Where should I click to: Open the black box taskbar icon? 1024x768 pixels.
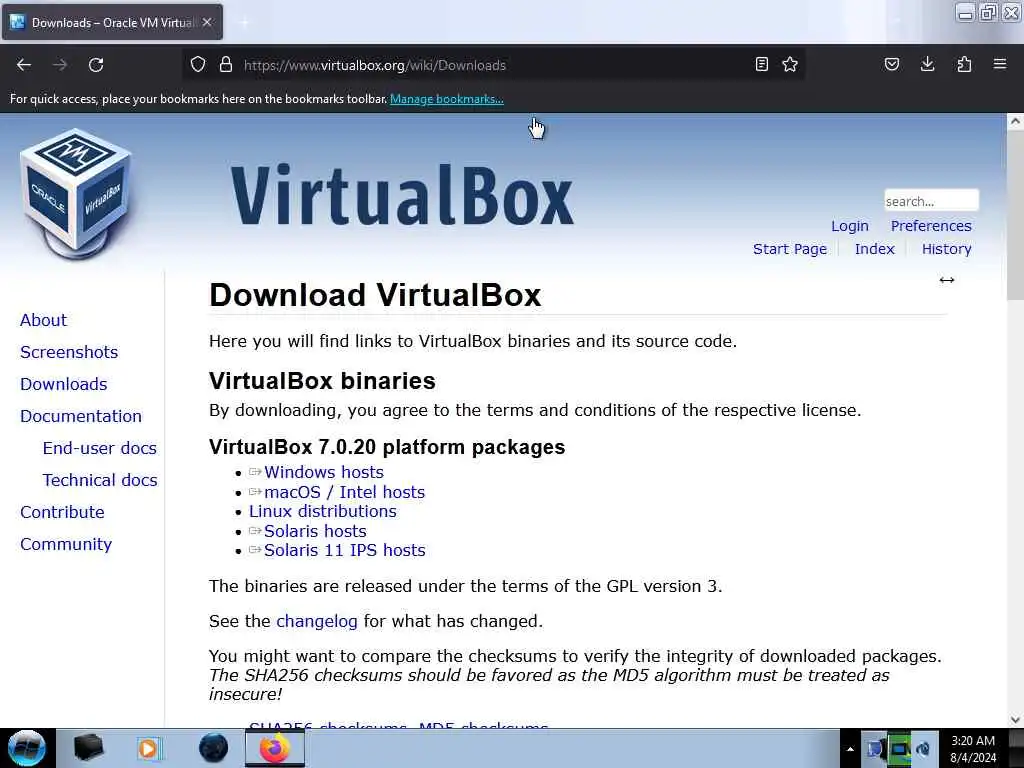click(x=88, y=748)
